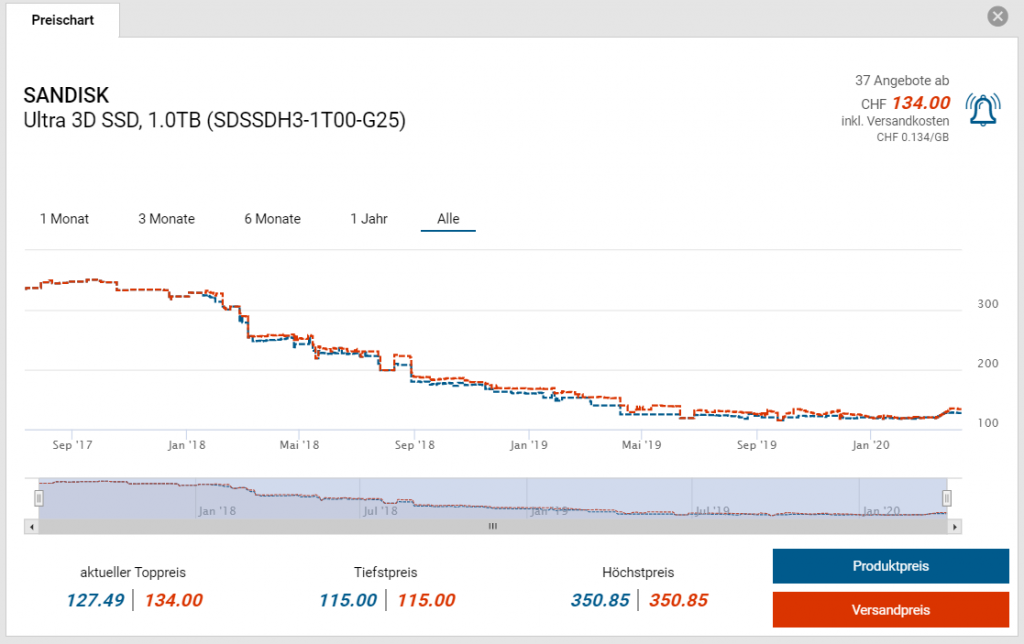1024x644 pixels.
Task: Close the Preischart dialog
Action: [x=996, y=16]
